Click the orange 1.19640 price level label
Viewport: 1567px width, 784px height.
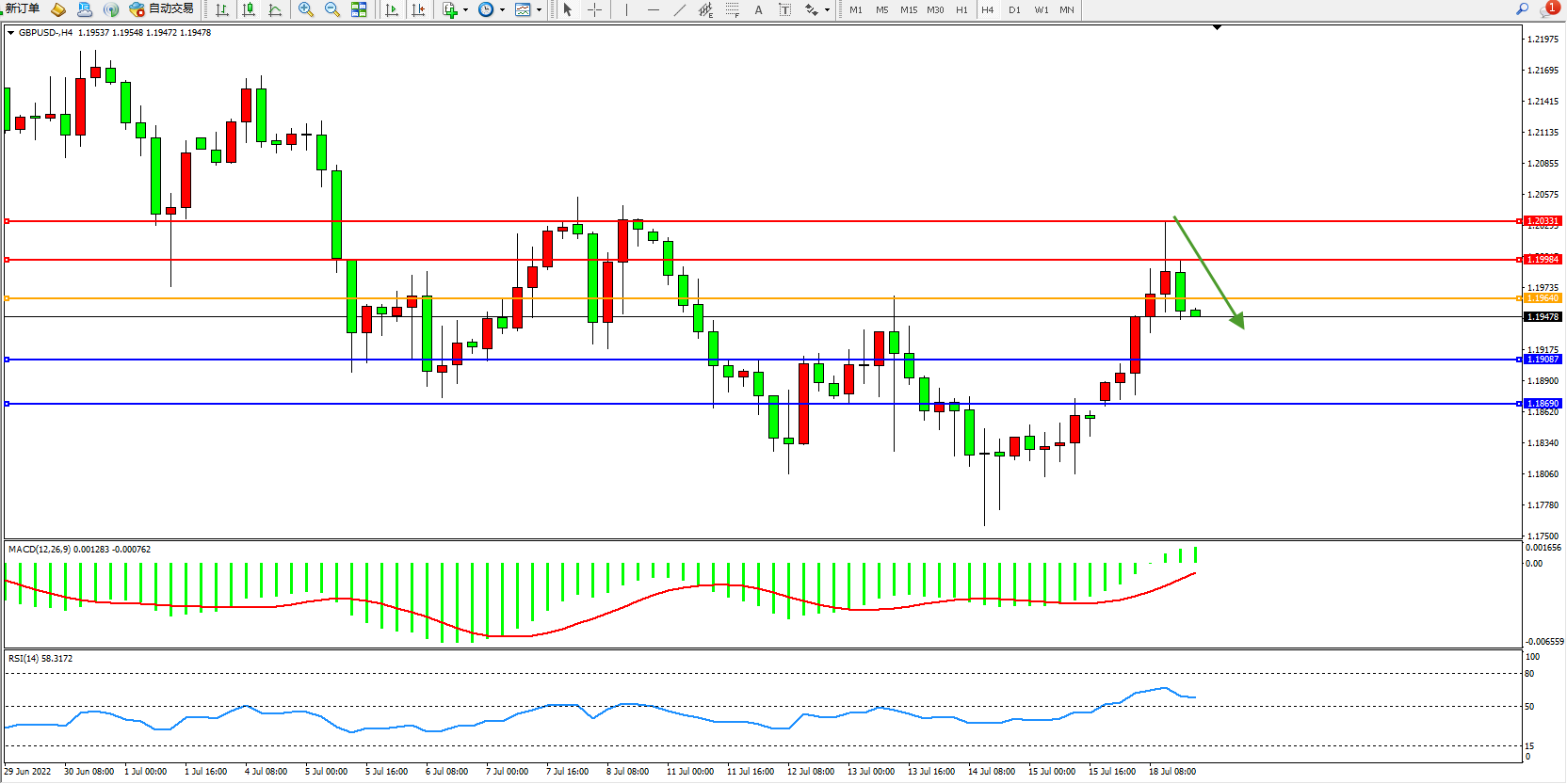coord(1543,298)
